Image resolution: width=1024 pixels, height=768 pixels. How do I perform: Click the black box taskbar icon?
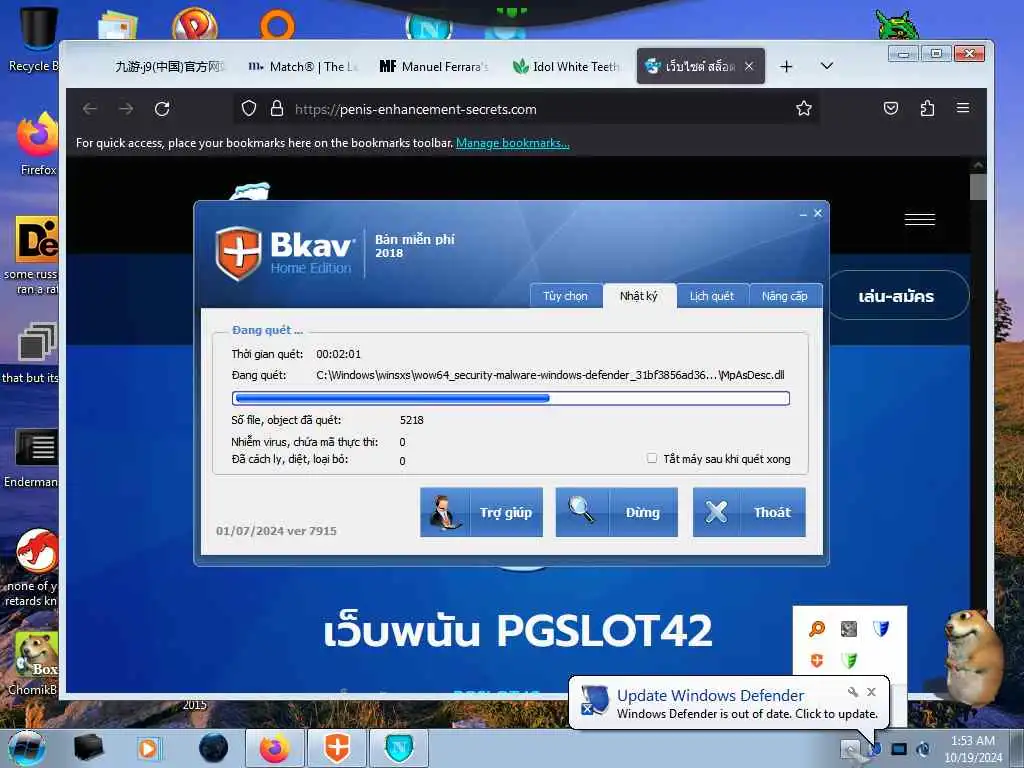pos(88,748)
